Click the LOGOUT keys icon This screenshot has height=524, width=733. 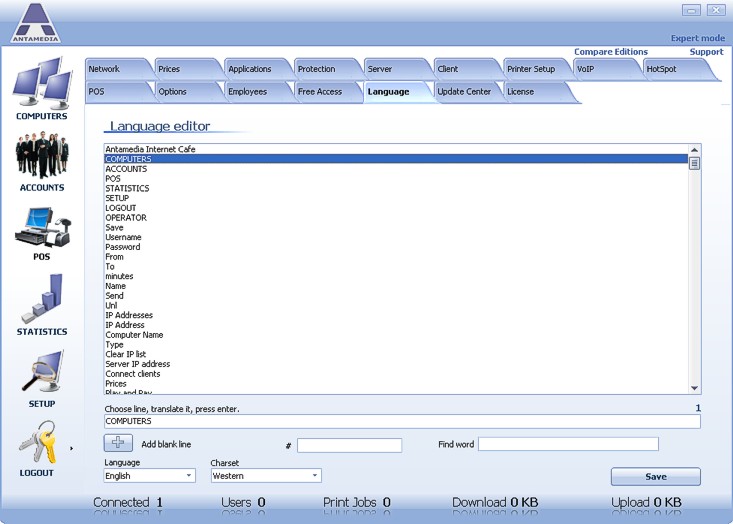pos(38,442)
